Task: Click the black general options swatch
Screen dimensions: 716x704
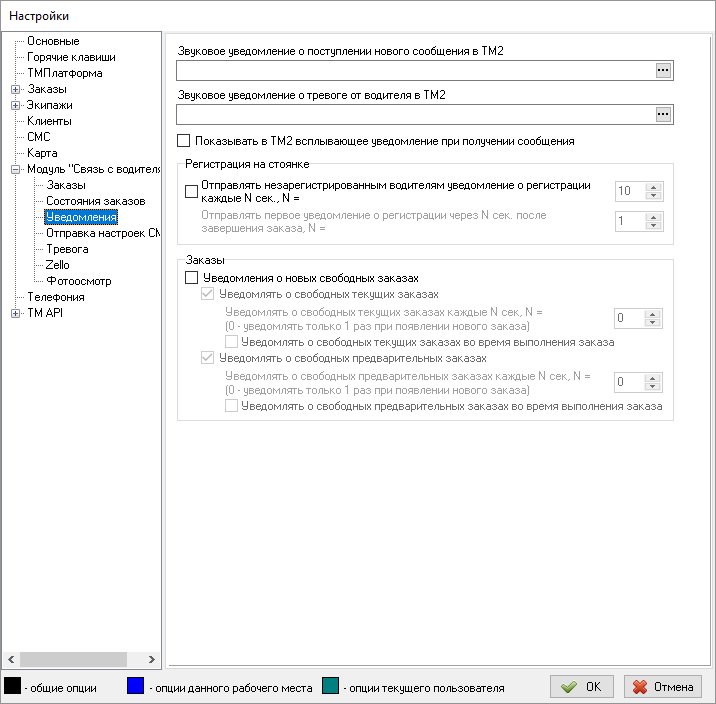Action: pos(13,687)
